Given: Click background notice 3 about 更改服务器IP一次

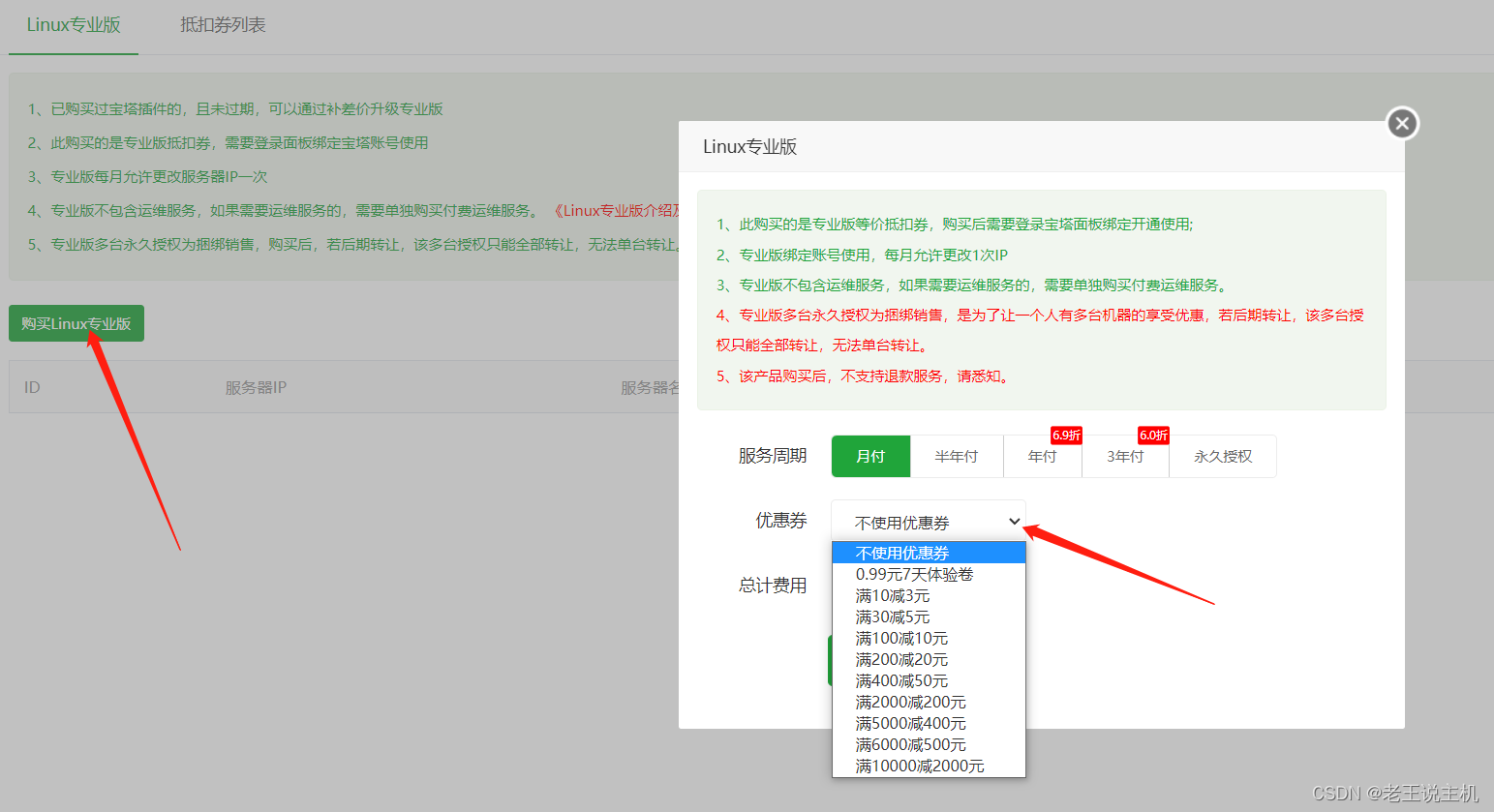Looking at the screenshot, I should [147, 176].
